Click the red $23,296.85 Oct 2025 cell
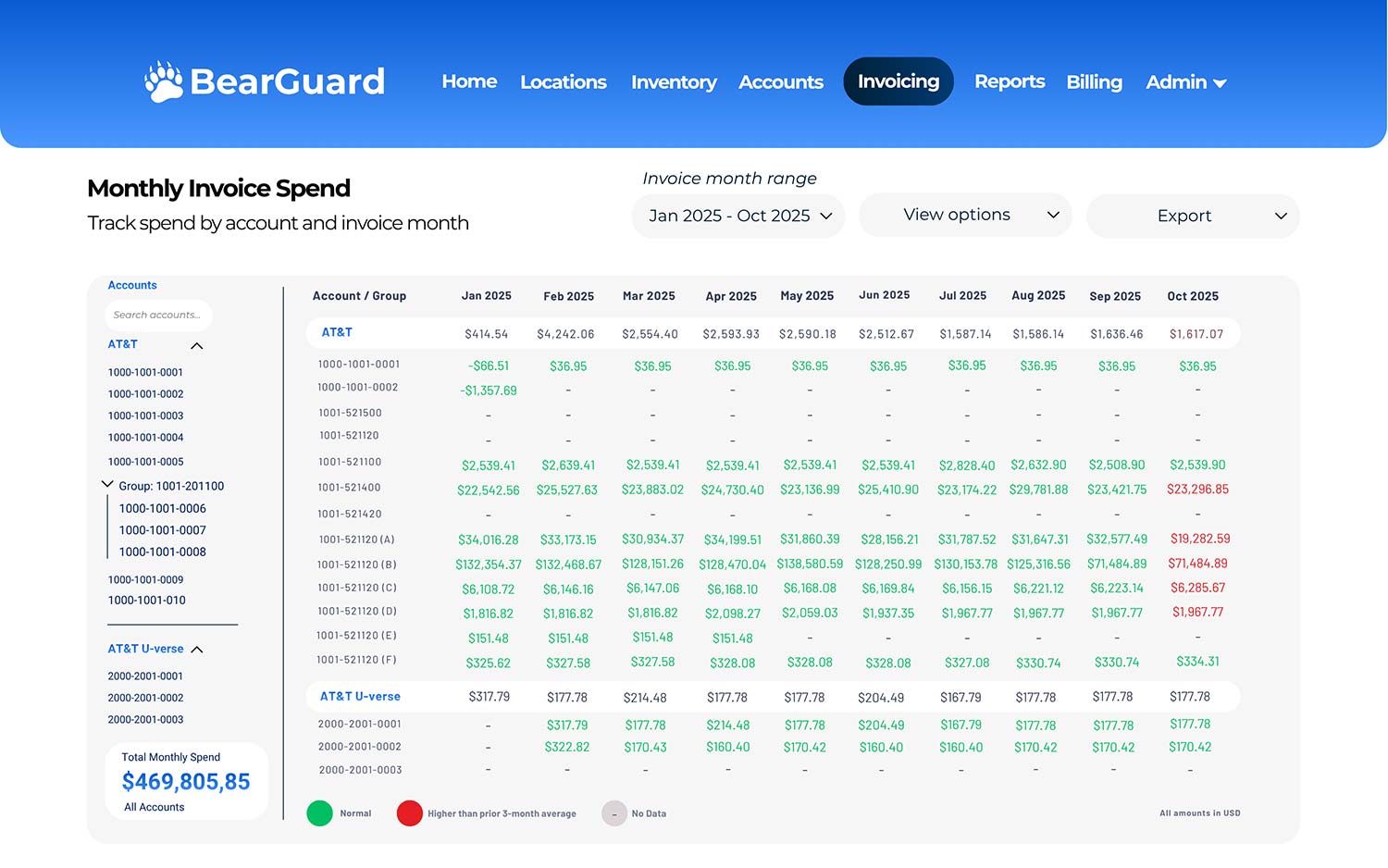The height and width of the screenshot is (868, 1388). (x=1197, y=490)
